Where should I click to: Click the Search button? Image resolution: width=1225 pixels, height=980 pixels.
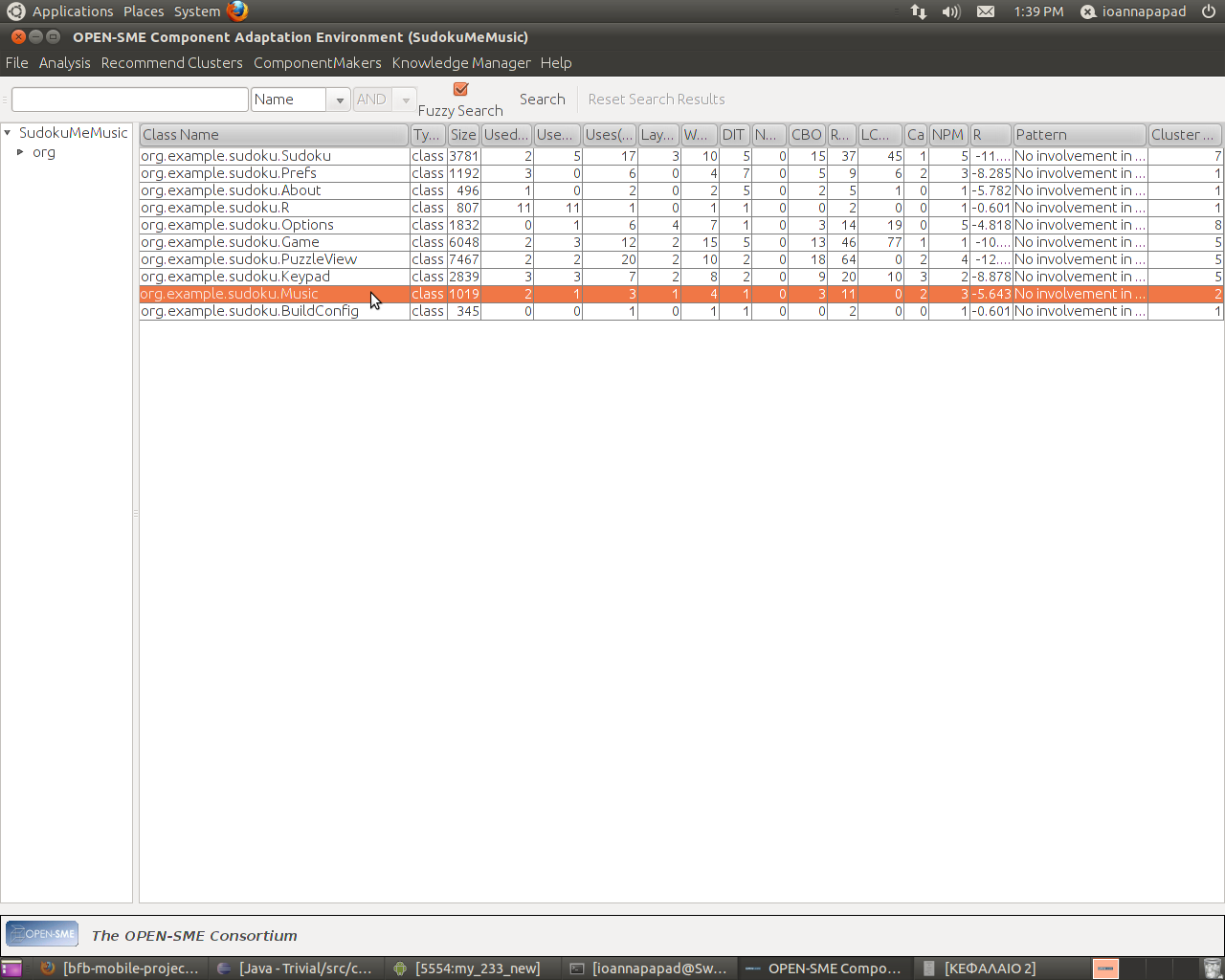[x=543, y=100]
